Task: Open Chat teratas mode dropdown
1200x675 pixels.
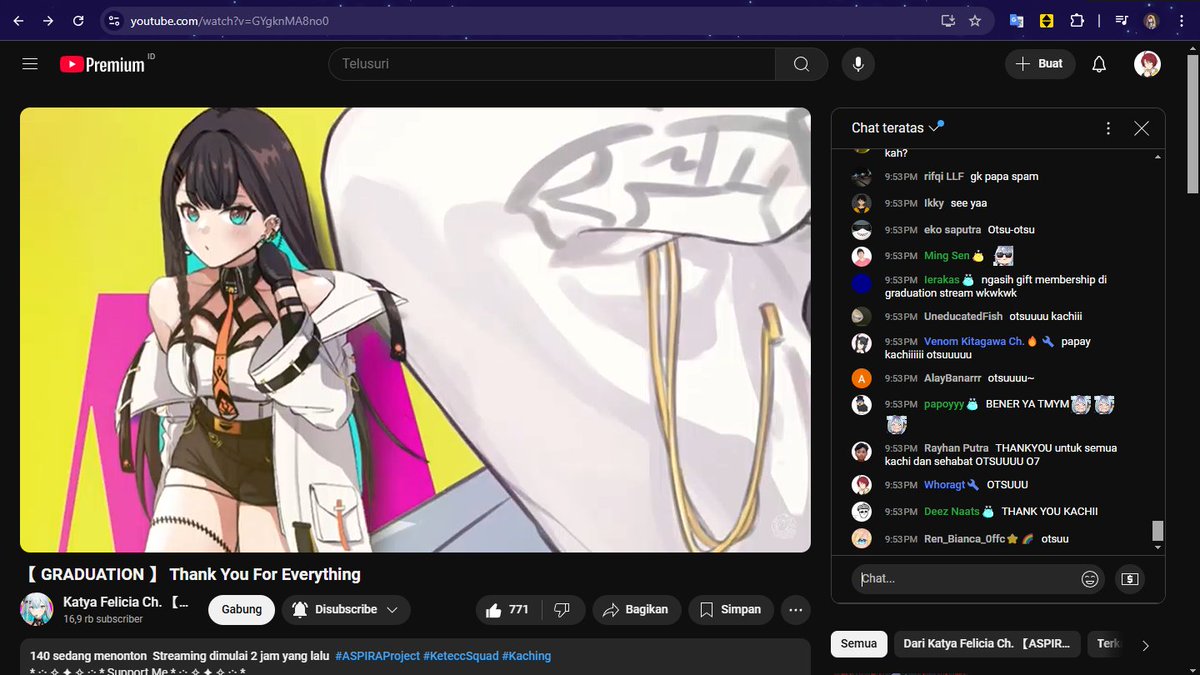Action: tap(897, 128)
